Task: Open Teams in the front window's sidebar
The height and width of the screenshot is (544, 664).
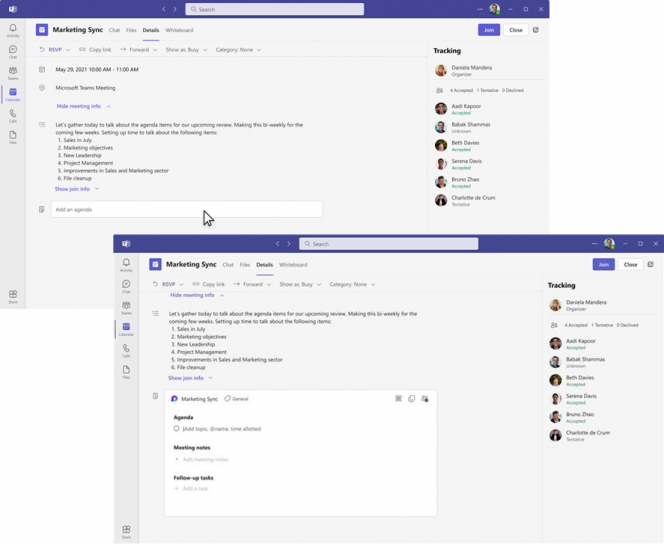Action: (126, 308)
